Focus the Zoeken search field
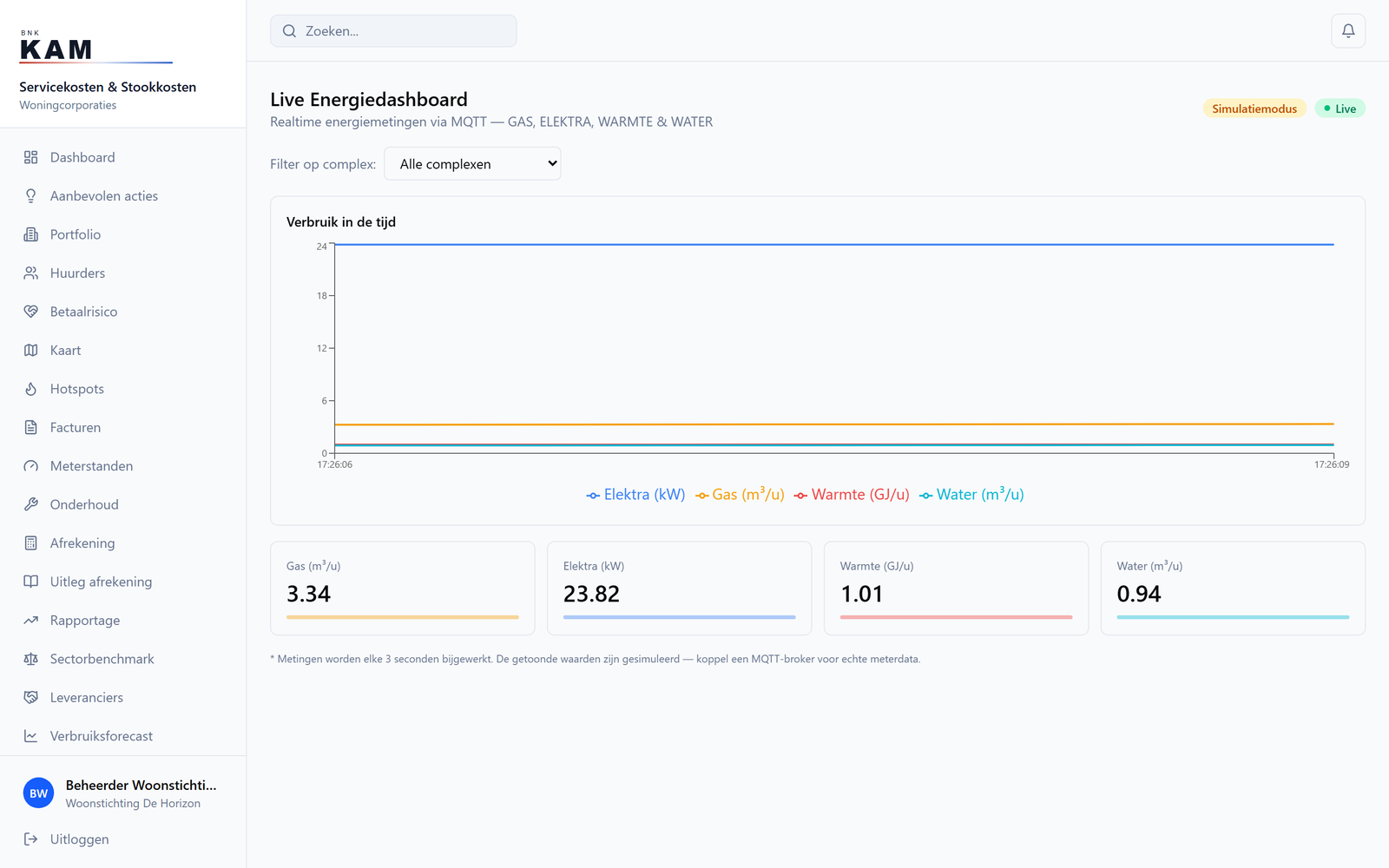Image resolution: width=1389 pixels, height=868 pixels. [393, 31]
